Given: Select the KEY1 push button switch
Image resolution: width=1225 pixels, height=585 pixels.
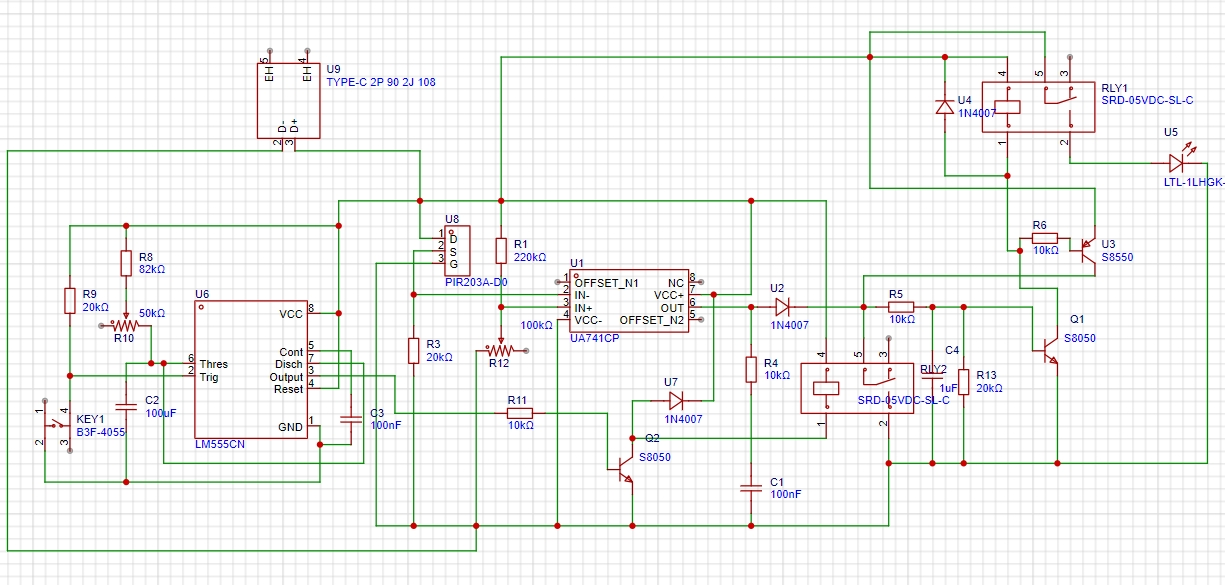Looking at the screenshot, I should click(55, 430).
